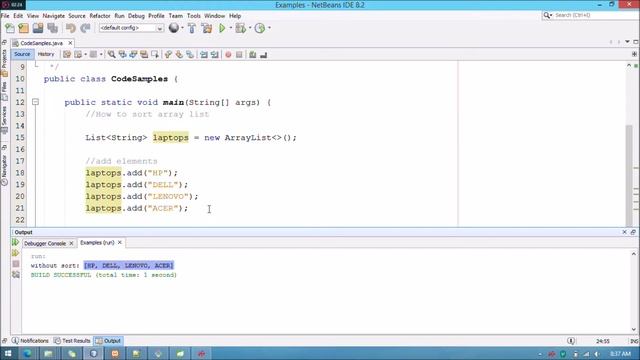
Task: Close the CodeSamples.java editor tab
Action: click(70, 43)
